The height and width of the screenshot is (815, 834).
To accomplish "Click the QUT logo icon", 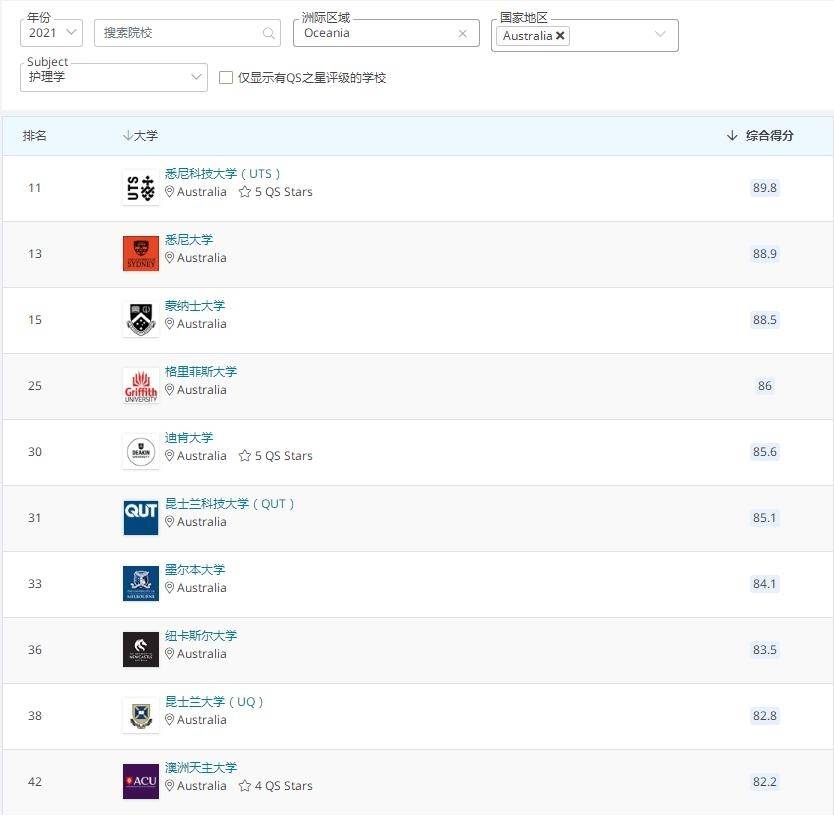I will pos(140,518).
